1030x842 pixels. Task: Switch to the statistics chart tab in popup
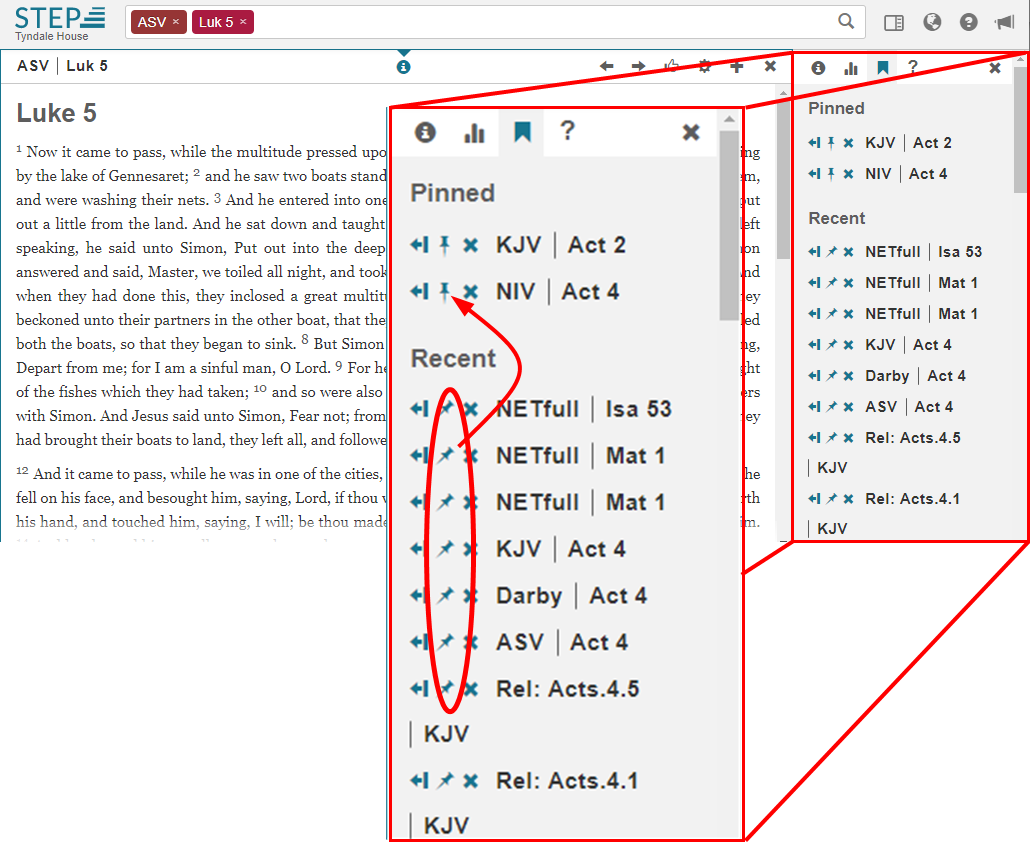point(473,133)
